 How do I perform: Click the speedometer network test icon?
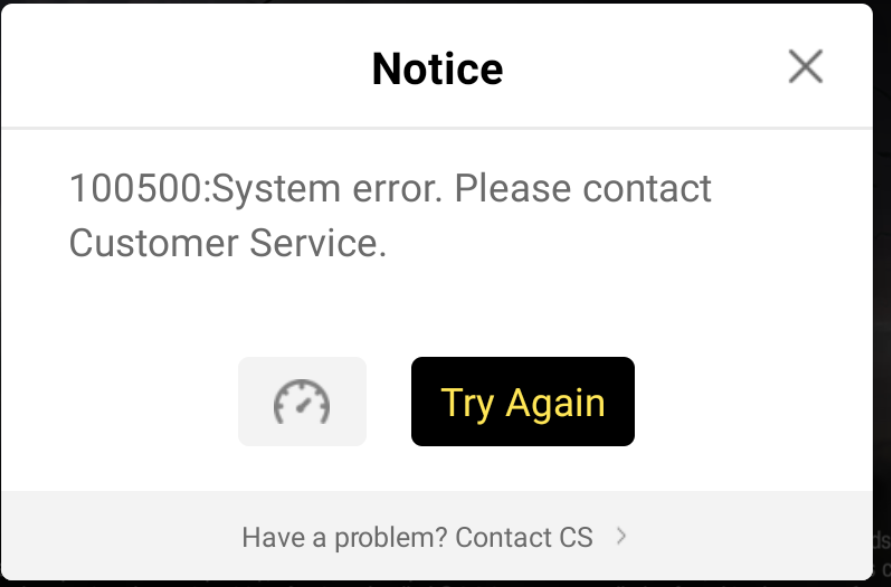[x=302, y=401]
